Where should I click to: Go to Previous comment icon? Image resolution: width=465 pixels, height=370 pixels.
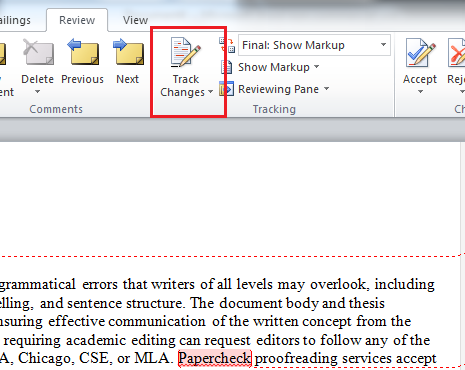pyautogui.click(x=83, y=52)
